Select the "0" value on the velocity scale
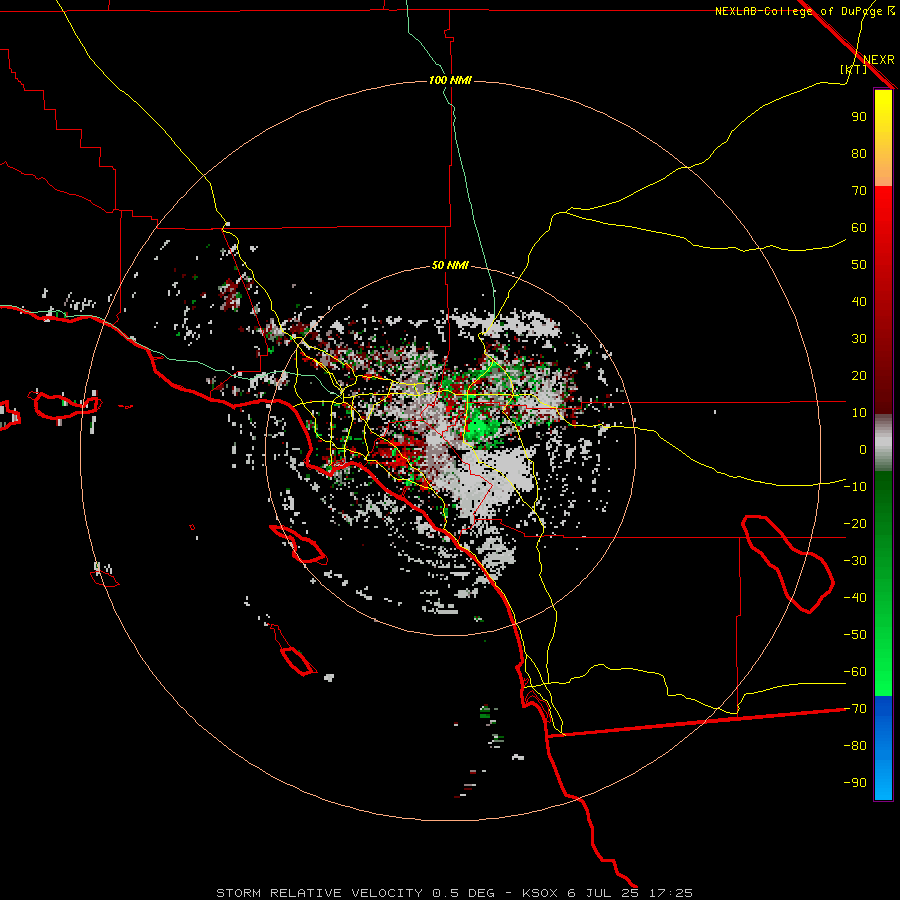The image size is (900, 900). coord(863,449)
